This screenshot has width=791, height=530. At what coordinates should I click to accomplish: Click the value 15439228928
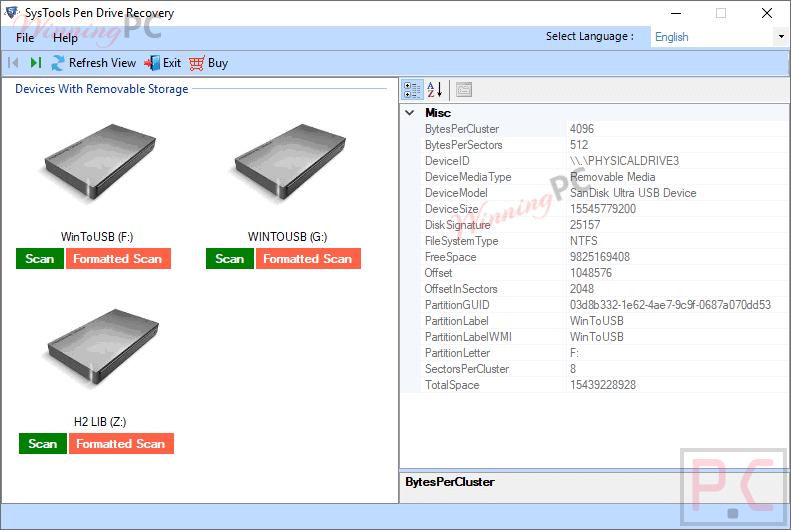tap(603, 385)
